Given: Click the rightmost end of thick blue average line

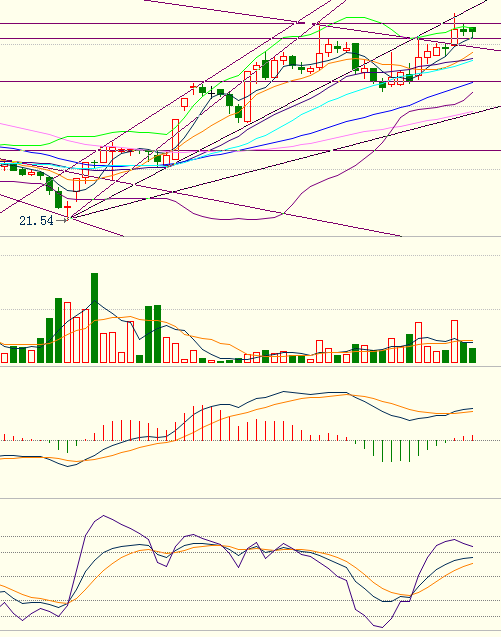Looking at the screenshot, I should click(x=472, y=82).
